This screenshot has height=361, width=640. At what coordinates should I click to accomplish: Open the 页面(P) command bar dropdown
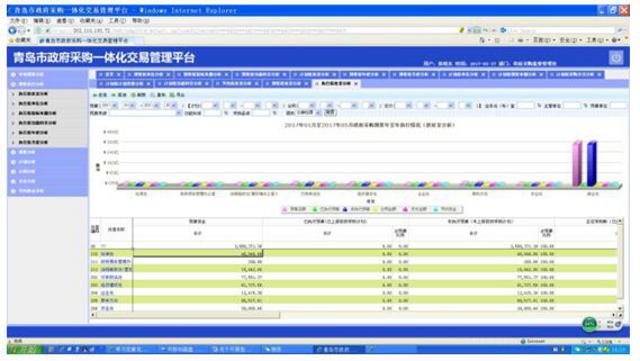point(544,40)
